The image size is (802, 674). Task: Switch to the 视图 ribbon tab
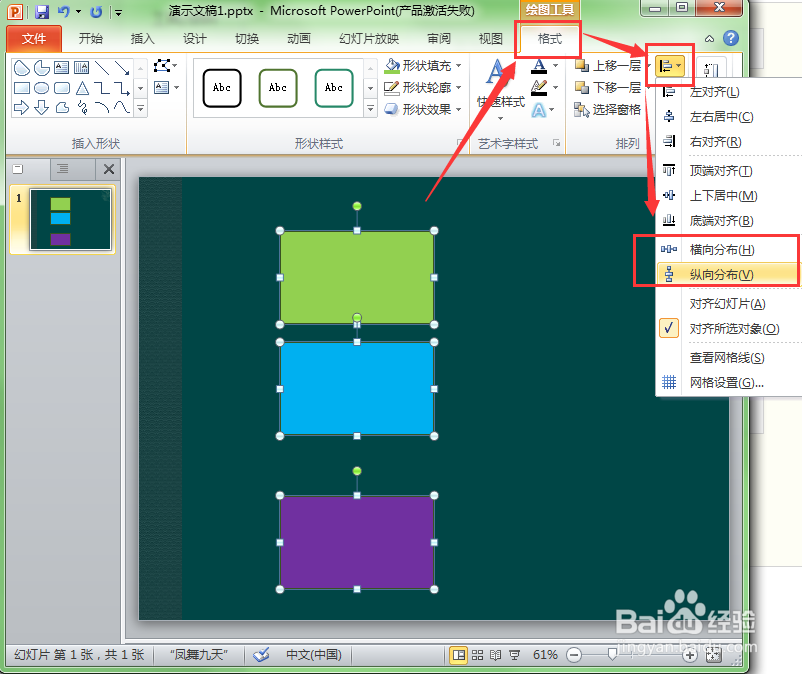pos(491,39)
